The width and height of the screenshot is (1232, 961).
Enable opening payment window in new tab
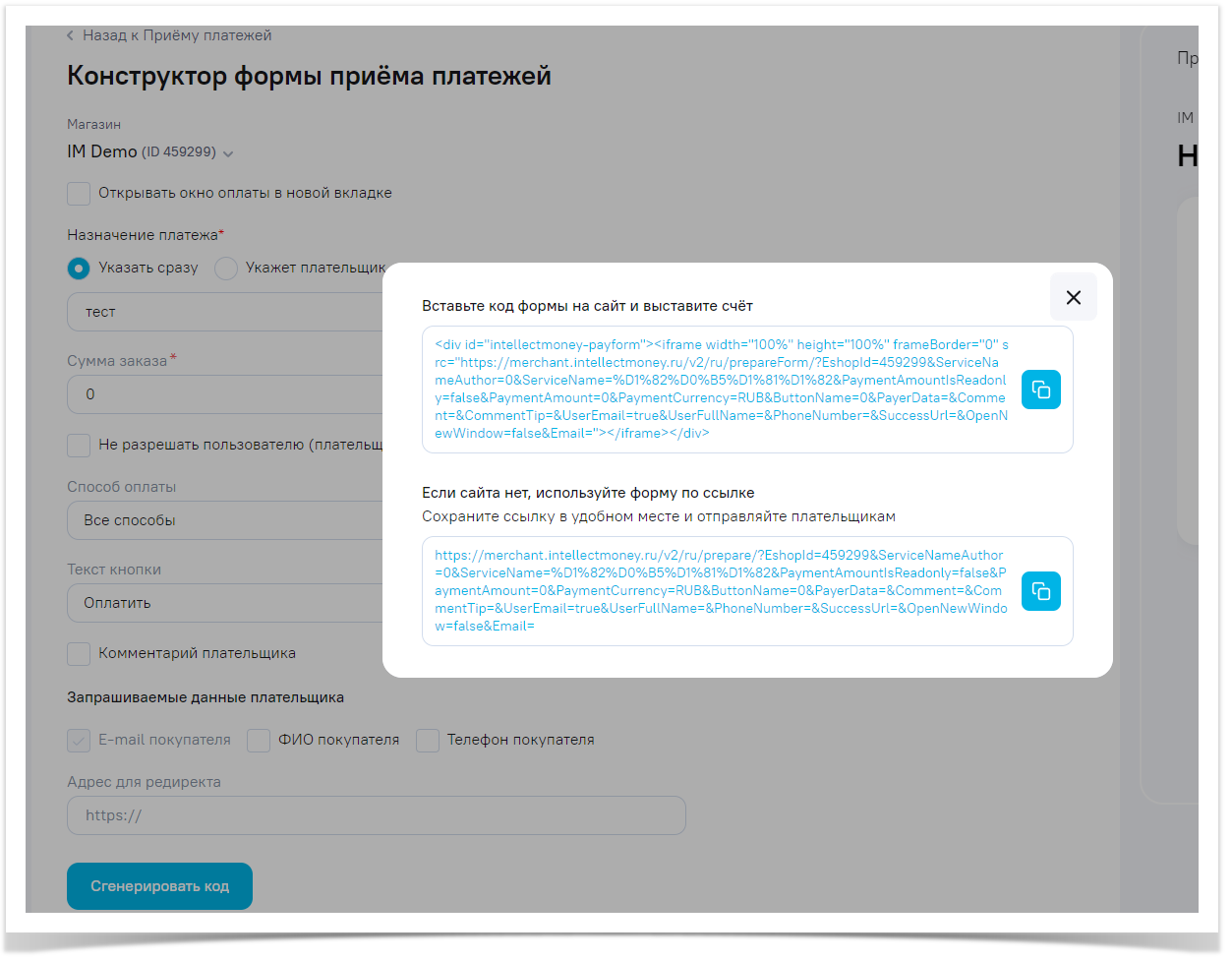79,193
